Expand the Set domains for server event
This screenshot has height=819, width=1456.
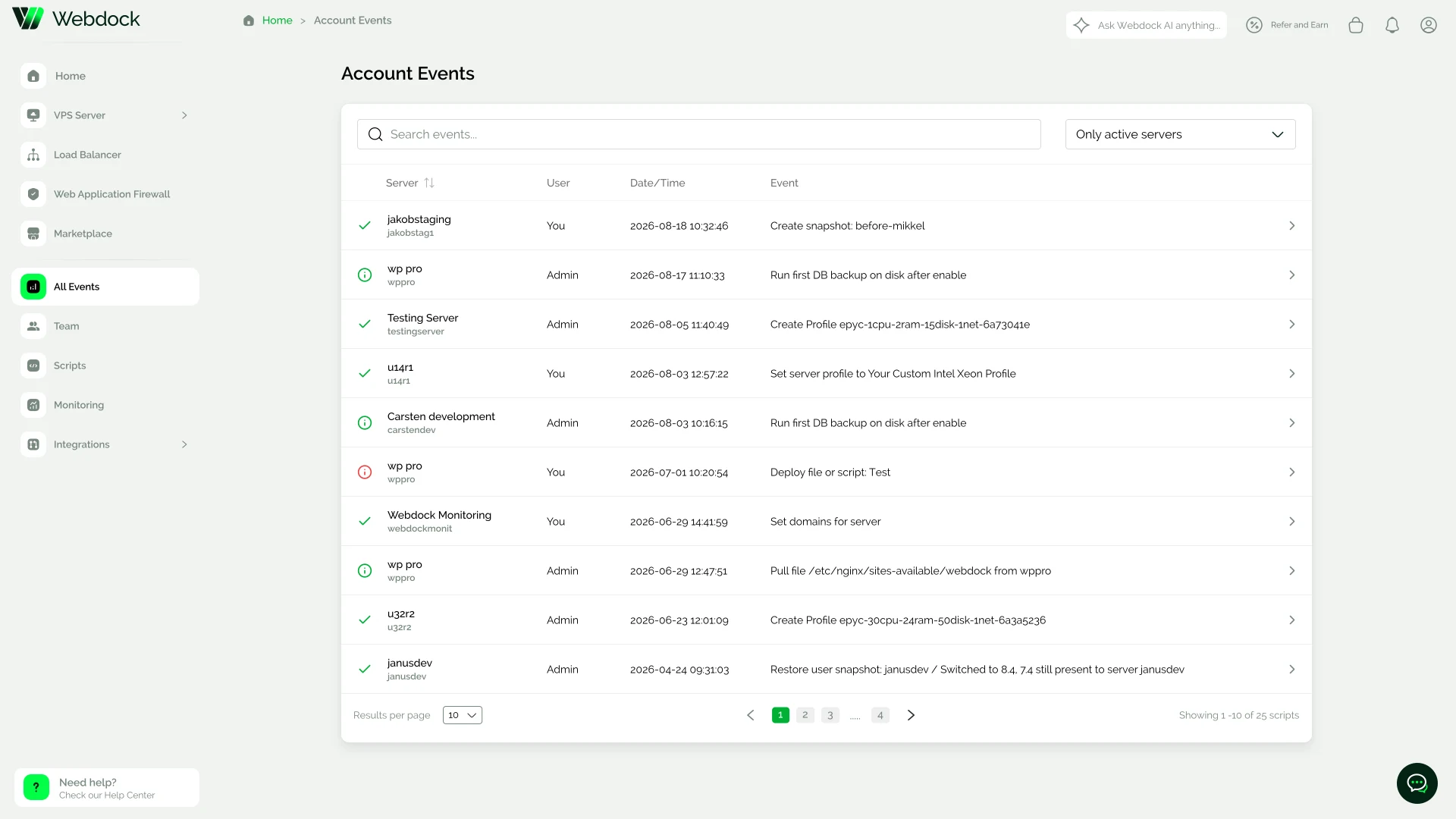coord(1292,522)
